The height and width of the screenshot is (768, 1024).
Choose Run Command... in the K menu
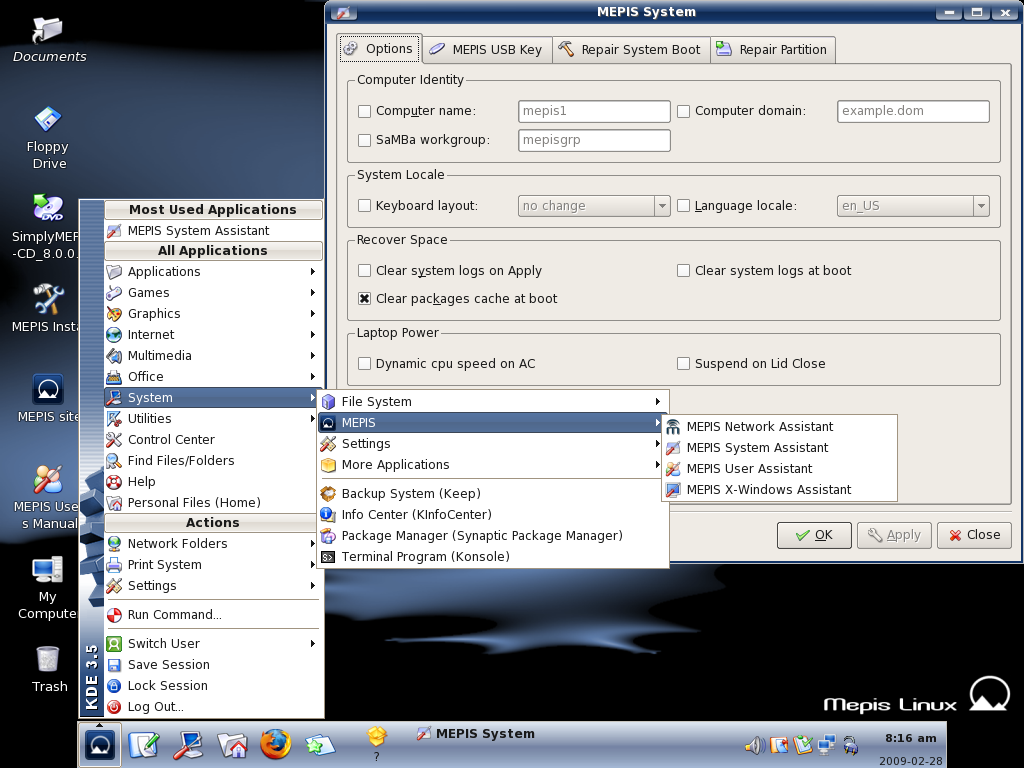pyautogui.click(x=213, y=615)
